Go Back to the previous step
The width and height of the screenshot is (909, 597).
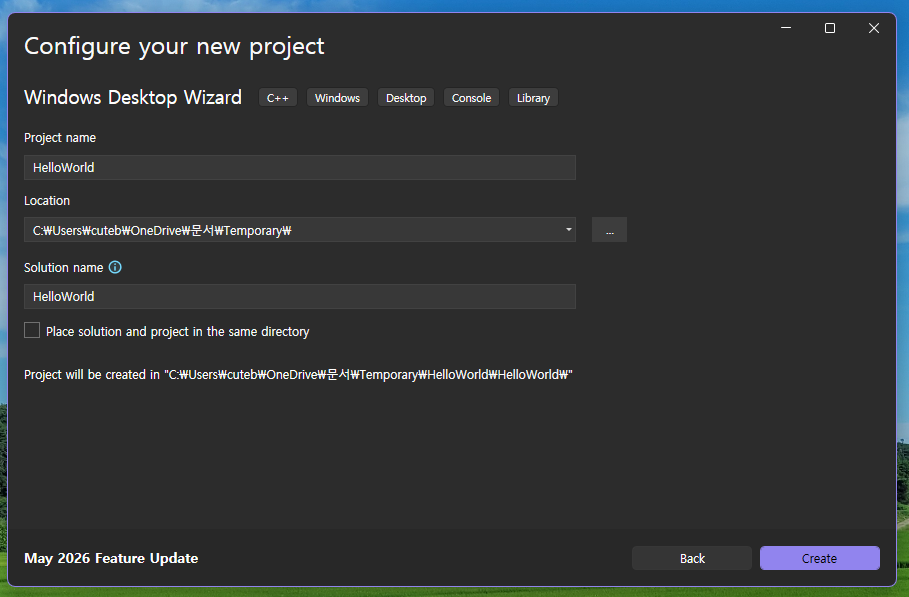(692, 558)
